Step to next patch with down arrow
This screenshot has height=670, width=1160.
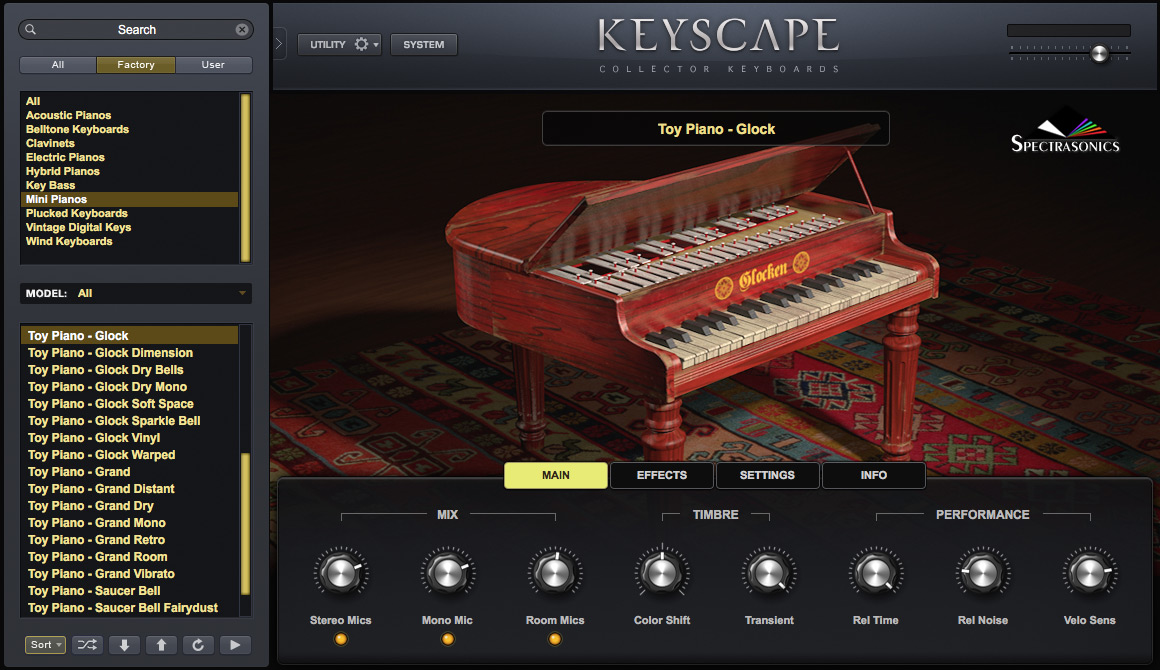(x=124, y=645)
